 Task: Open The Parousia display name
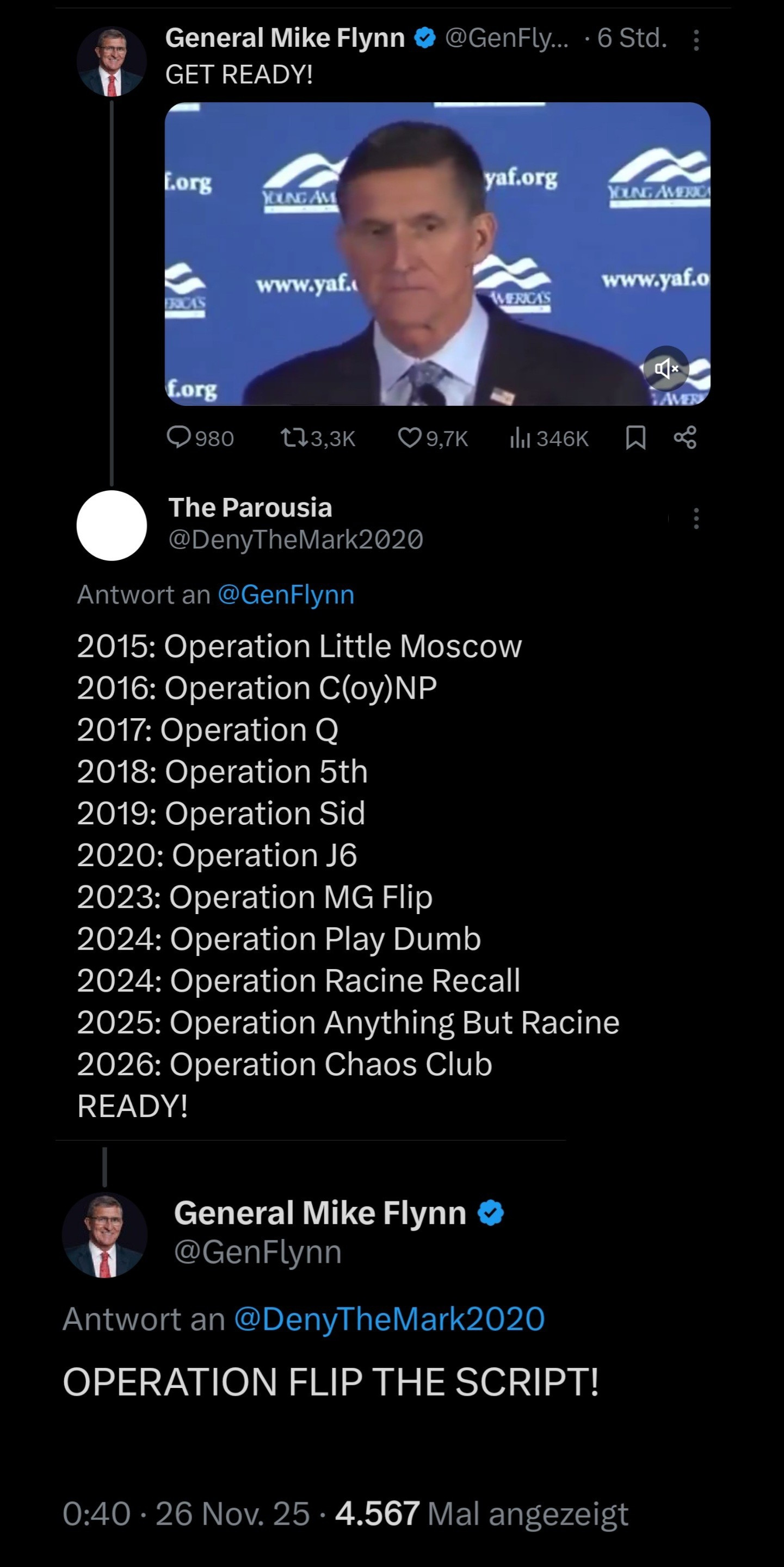pyautogui.click(x=250, y=507)
